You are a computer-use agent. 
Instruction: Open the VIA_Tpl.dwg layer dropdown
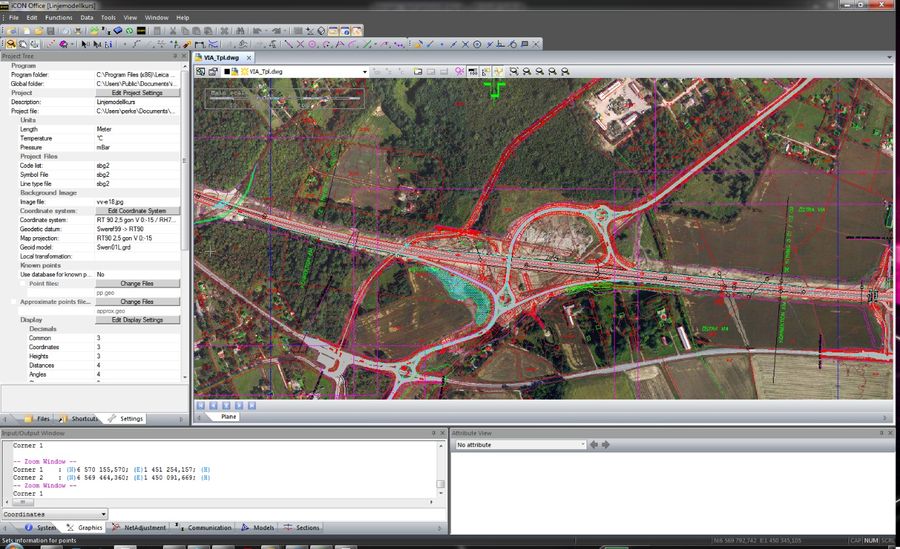point(365,72)
